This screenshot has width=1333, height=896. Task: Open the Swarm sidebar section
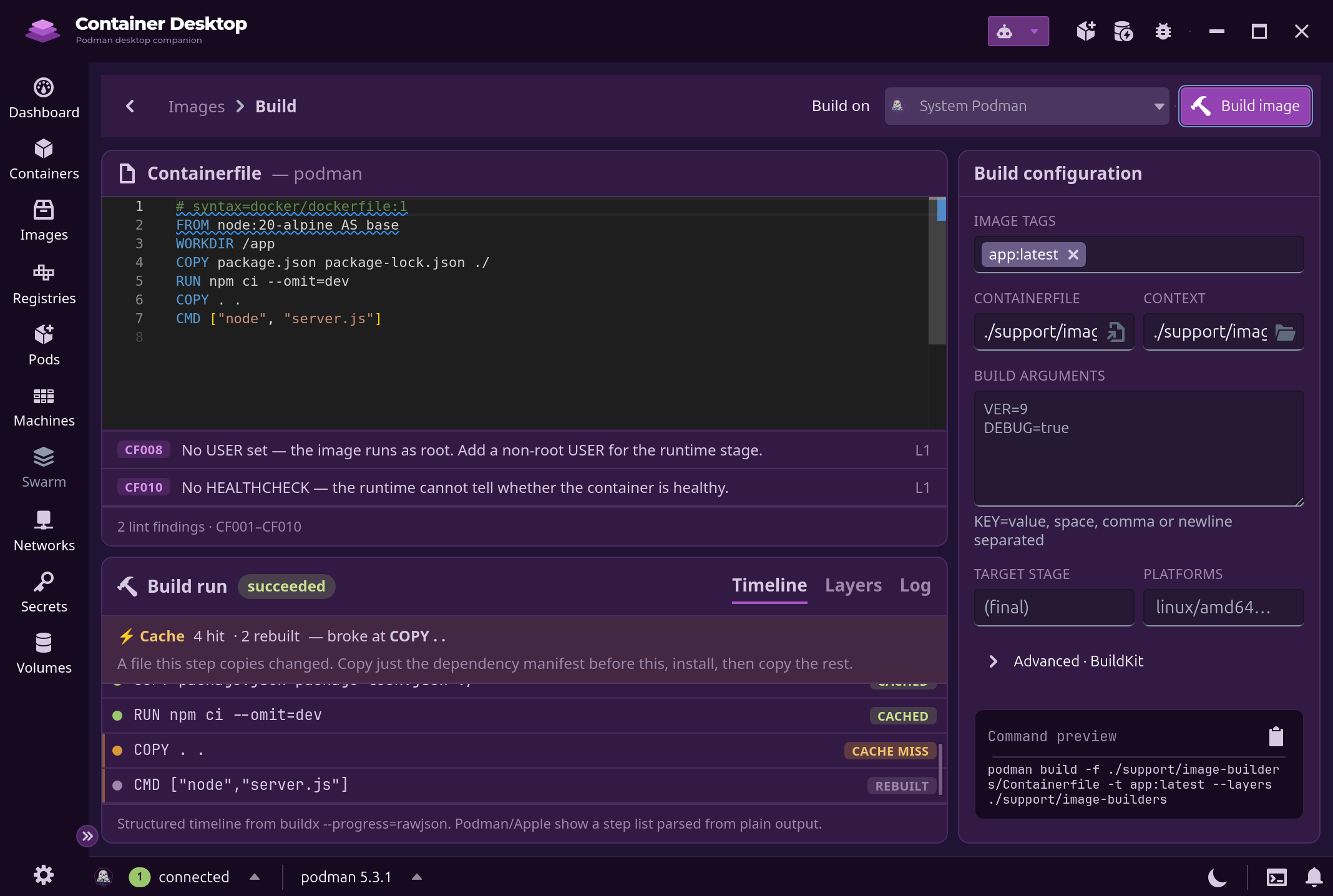pos(44,468)
